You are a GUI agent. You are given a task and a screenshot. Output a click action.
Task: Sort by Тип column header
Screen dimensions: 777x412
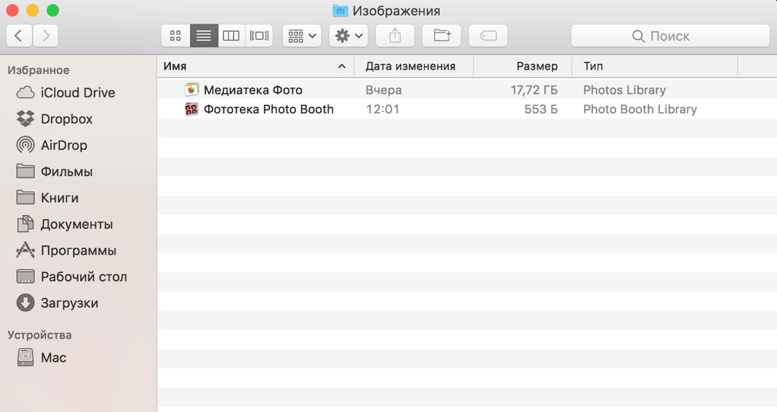click(655, 66)
